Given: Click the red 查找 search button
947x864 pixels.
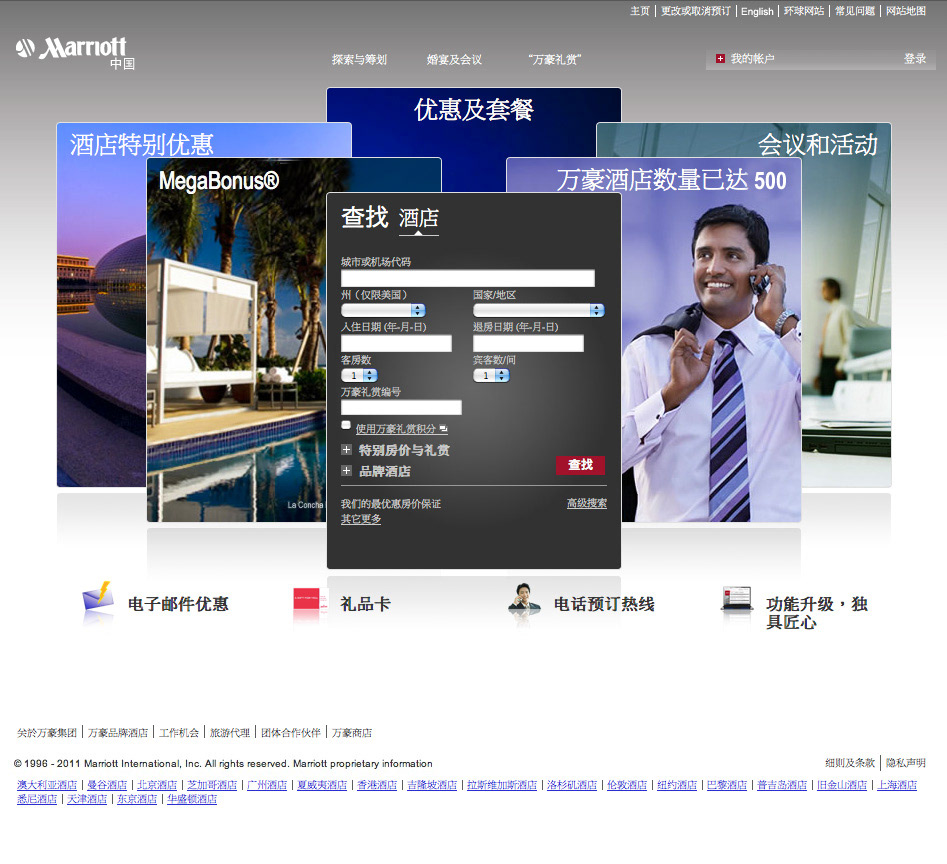Looking at the screenshot, I should pos(580,465).
